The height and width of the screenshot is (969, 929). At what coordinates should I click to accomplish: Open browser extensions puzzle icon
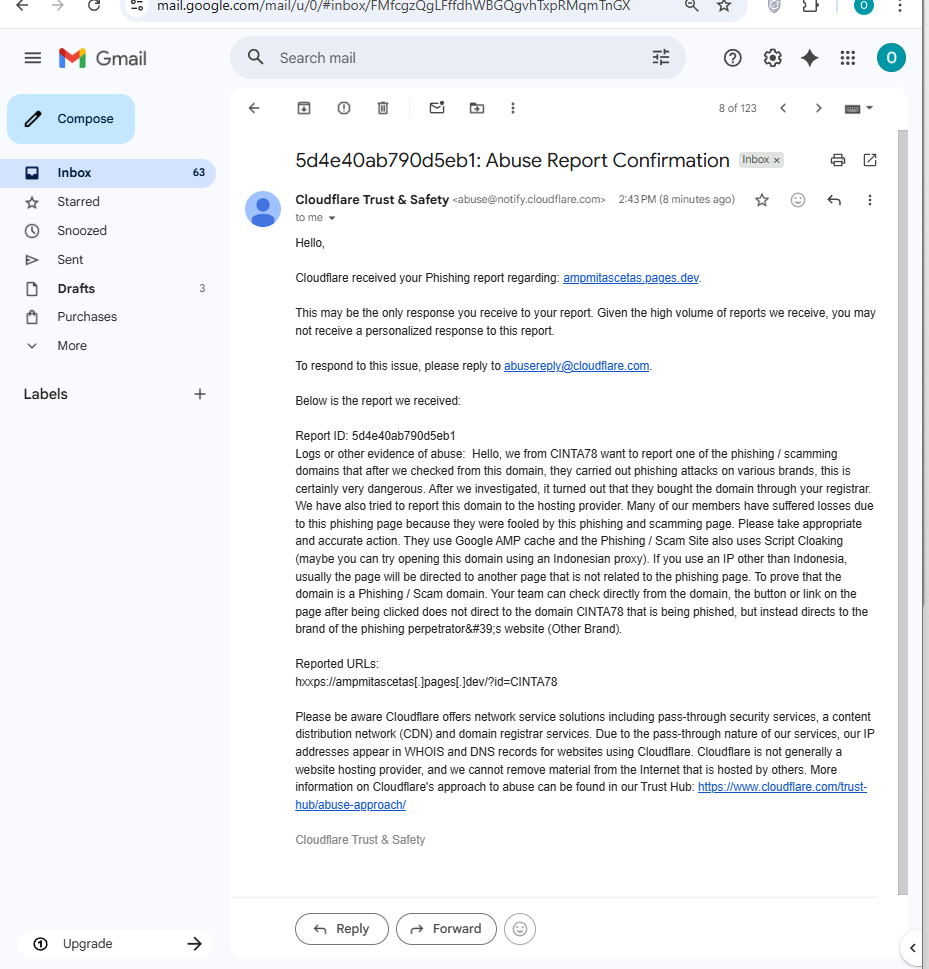(810, 6)
